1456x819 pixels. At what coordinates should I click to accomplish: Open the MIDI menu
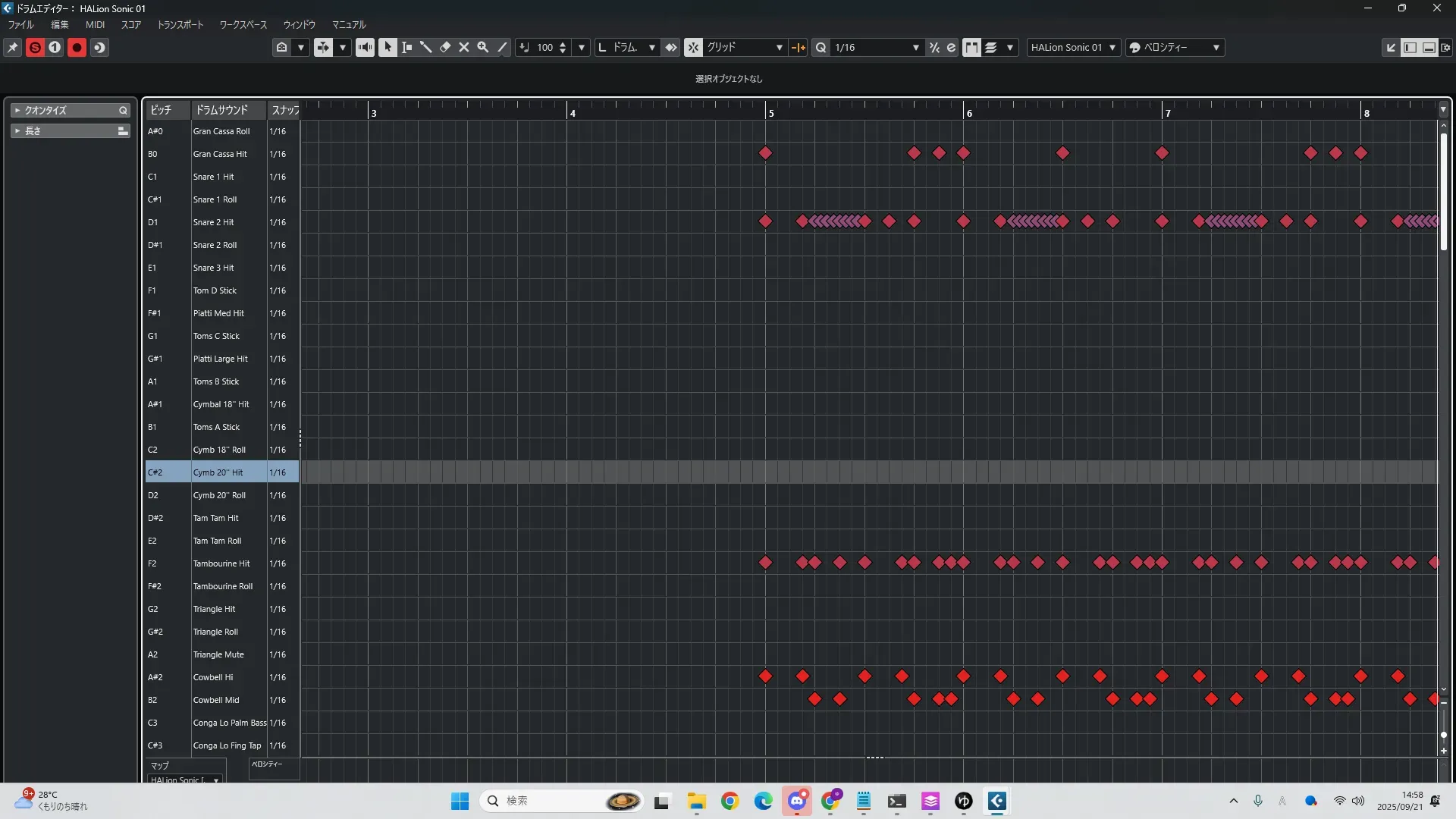(95, 24)
